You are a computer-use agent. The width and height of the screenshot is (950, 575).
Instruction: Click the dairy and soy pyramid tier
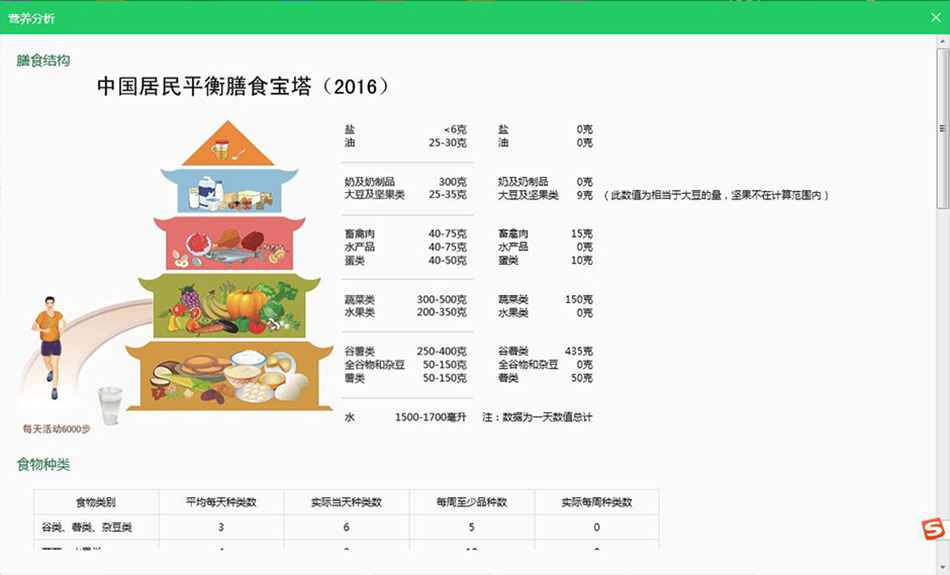pos(229,191)
